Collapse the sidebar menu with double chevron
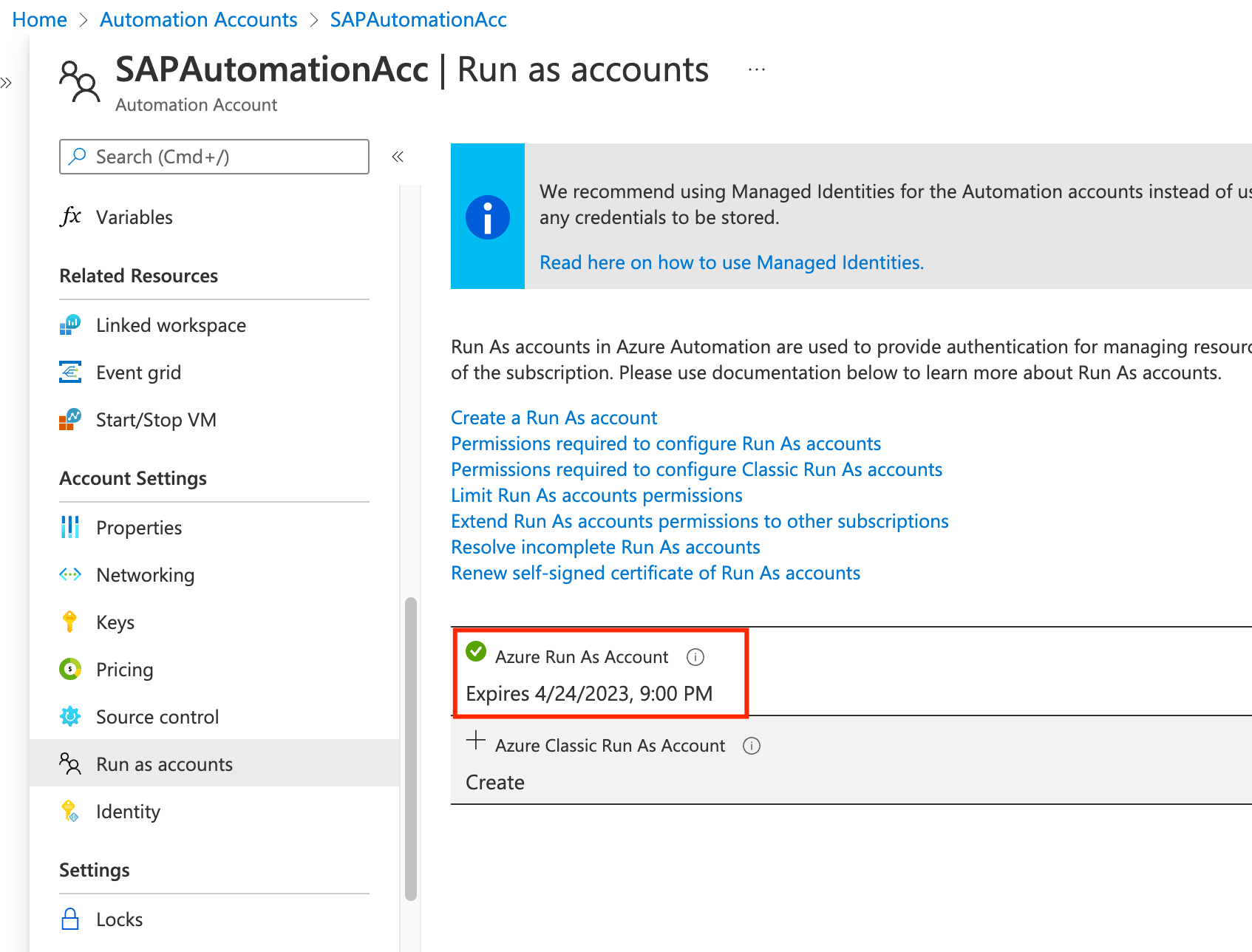This screenshot has width=1252, height=952. pyautogui.click(x=398, y=157)
